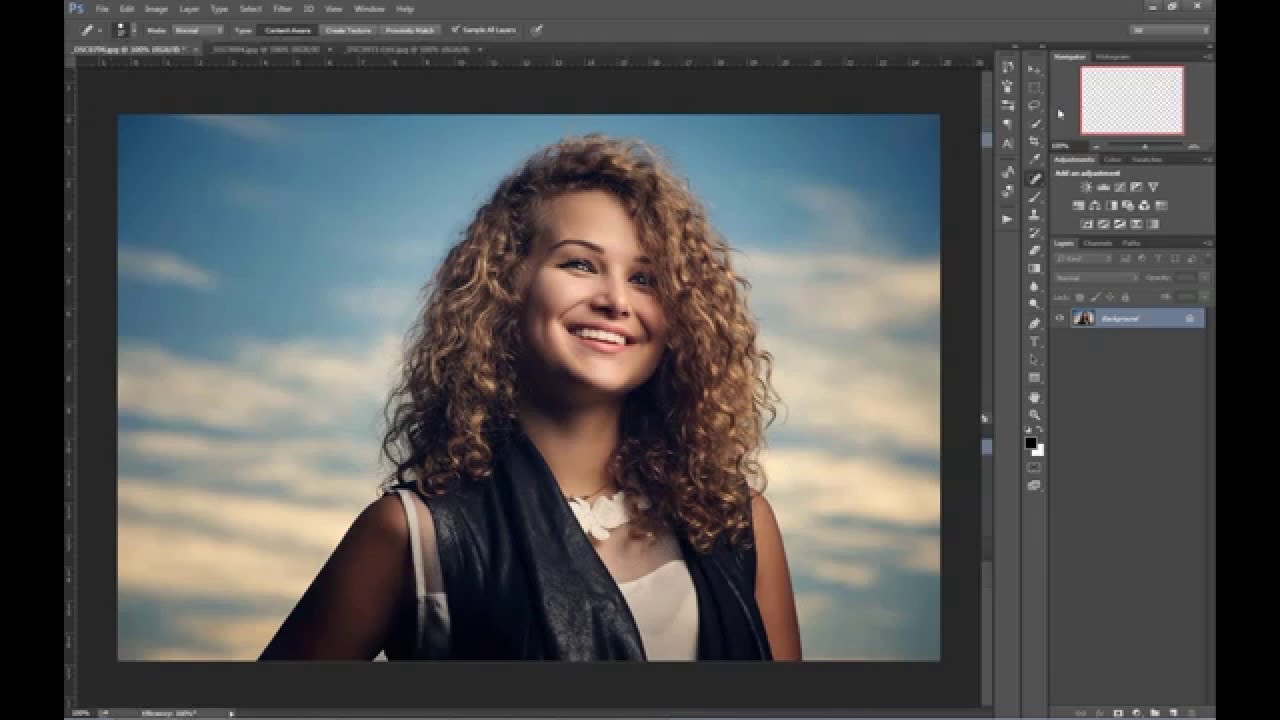Choose Create Texture healing type
The width and height of the screenshot is (1280, 720).
348,30
